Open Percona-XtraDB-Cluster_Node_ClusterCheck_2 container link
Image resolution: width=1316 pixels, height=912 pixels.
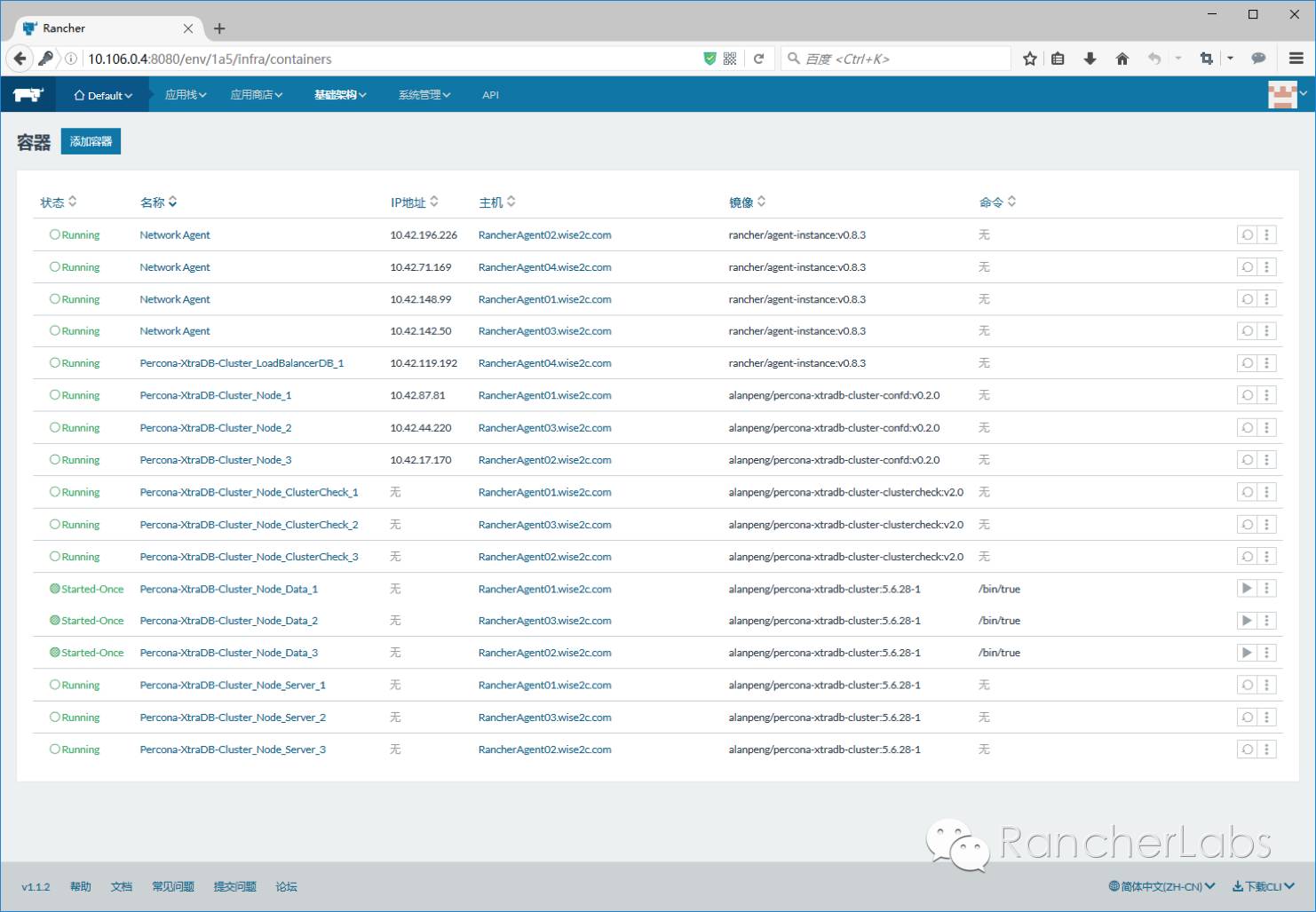(249, 525)
